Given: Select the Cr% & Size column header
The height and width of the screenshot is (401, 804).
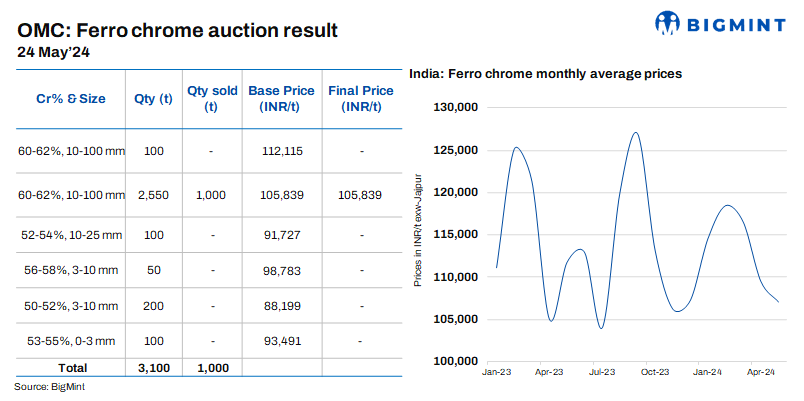Looking at the screenshot, I should (65, 98).
